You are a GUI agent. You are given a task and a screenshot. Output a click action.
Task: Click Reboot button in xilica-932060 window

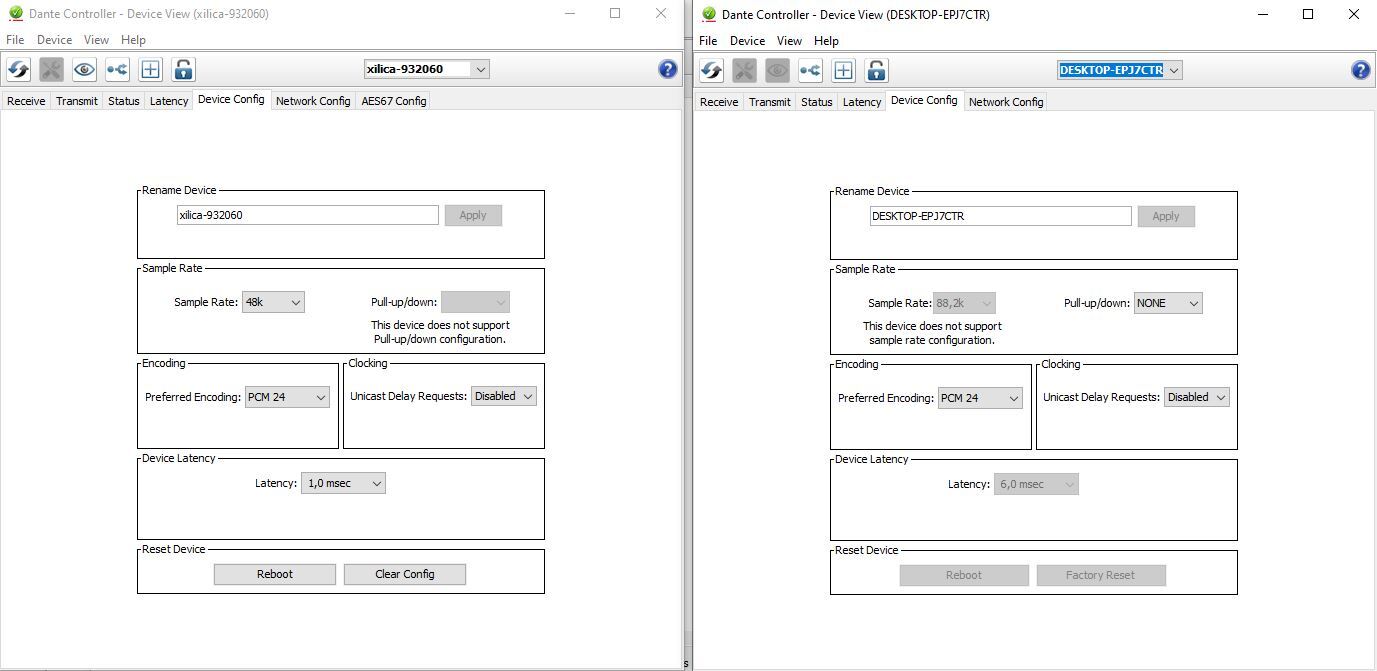[x=275, y=574]
